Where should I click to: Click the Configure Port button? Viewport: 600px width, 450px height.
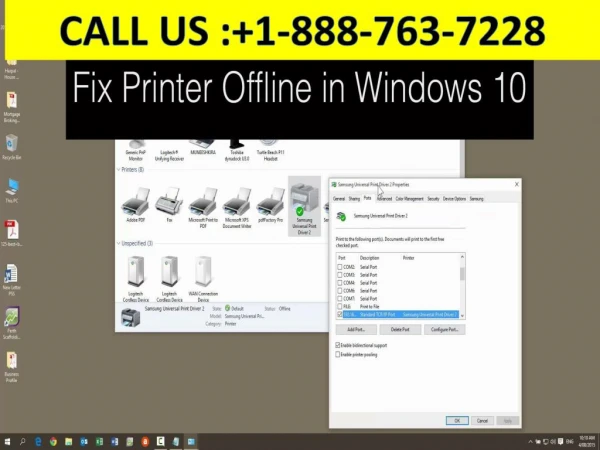(445, 329)
